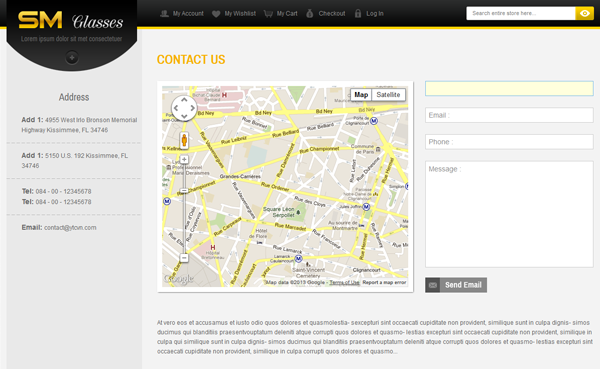Zoom out the map with minus
This screenshot has height=369, width=600.
(184, 258)
